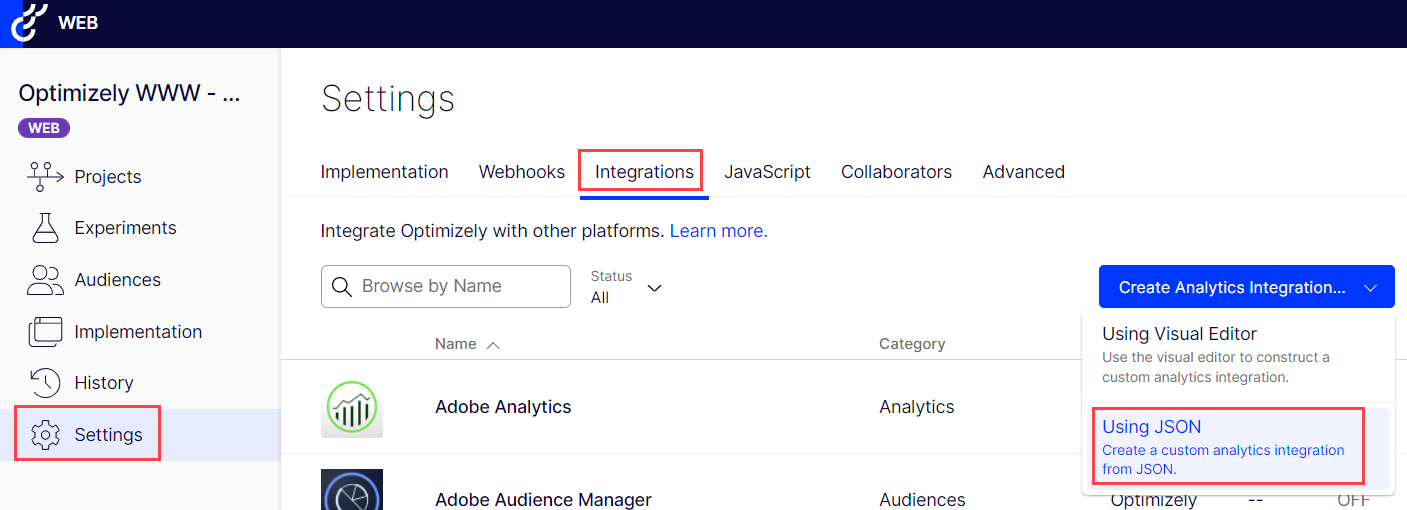Open Audiences in the sidebar
1407x510 pixels.
117,280
